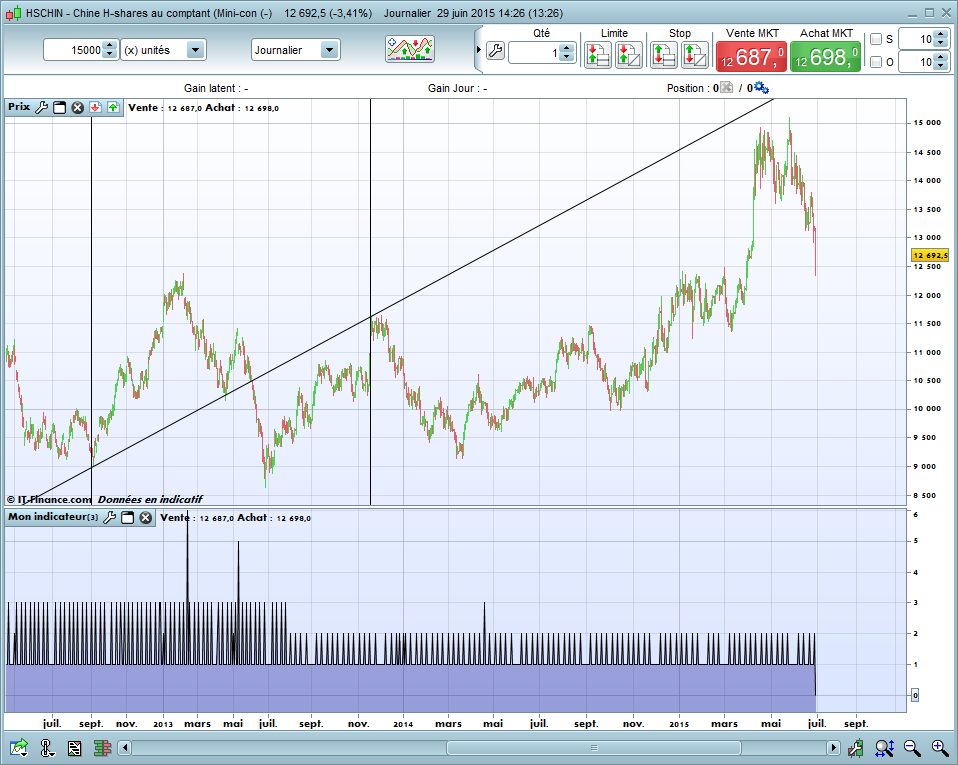The image size is (958, 765).
Task: Increase the 15000 units spinner
Action: [x=109, y=45]
